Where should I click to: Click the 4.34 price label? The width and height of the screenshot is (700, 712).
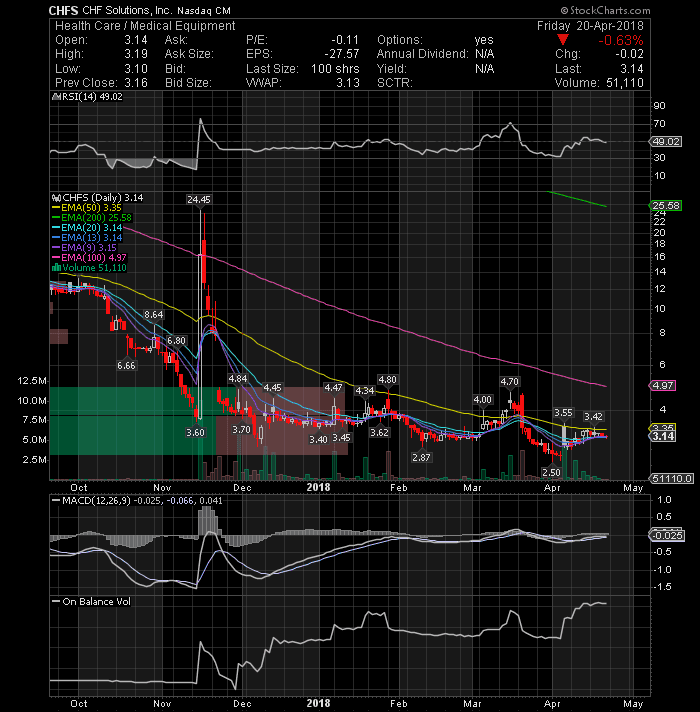pyautogui.click(x=365, y=391)
